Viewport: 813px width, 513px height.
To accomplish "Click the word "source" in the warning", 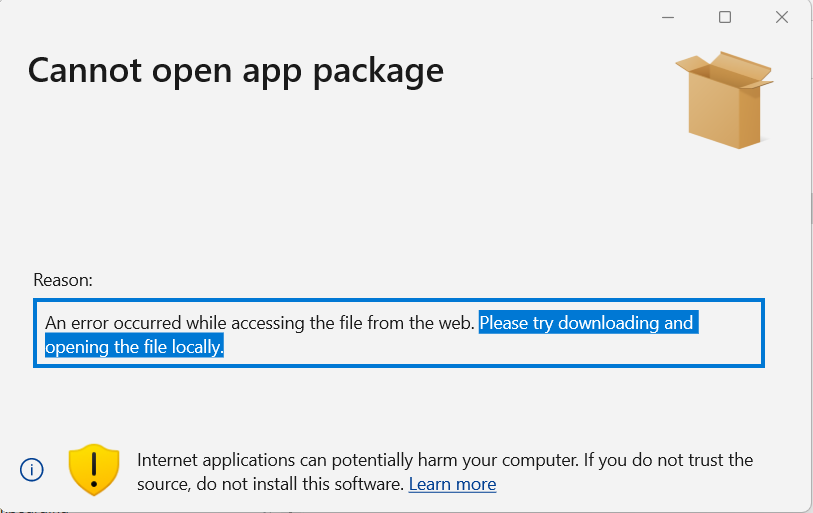I will [163, 484].
